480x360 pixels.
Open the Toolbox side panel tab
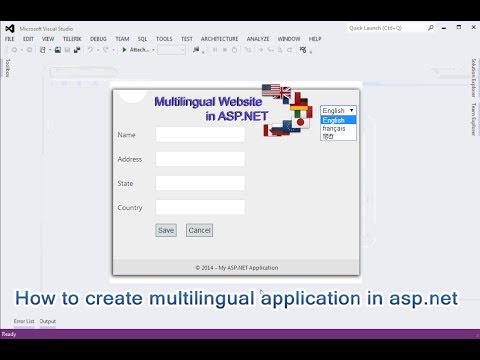pyautogui.click(x=8, y=68)
